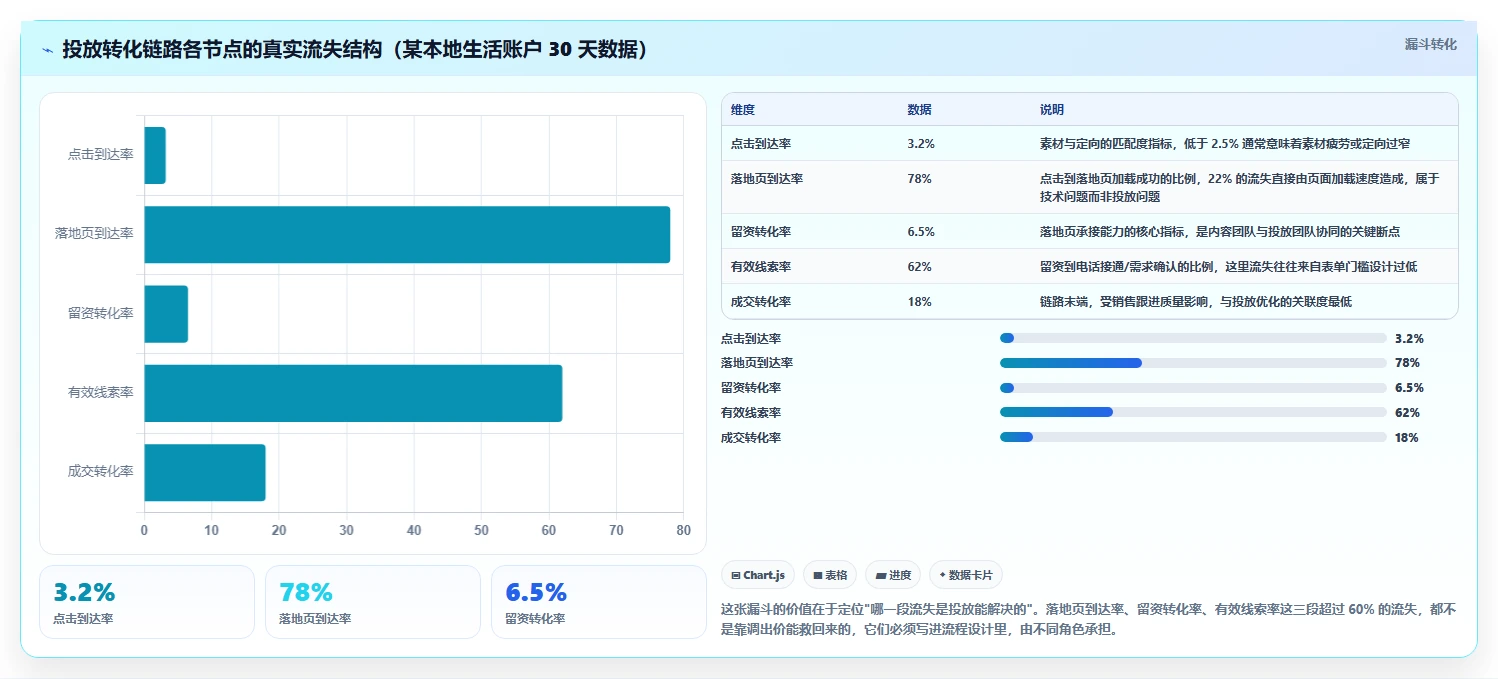1498x679 pixels.
Task: Click the description starting 点击到落地页加载成功的比例
Action: pos(1239,188)
